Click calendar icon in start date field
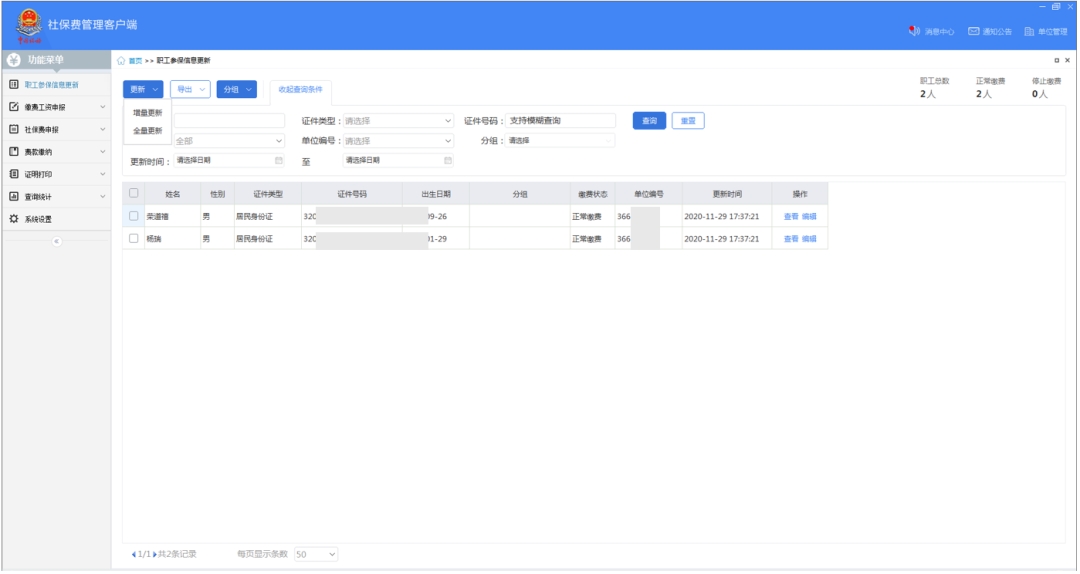 (x=279, y=160)
